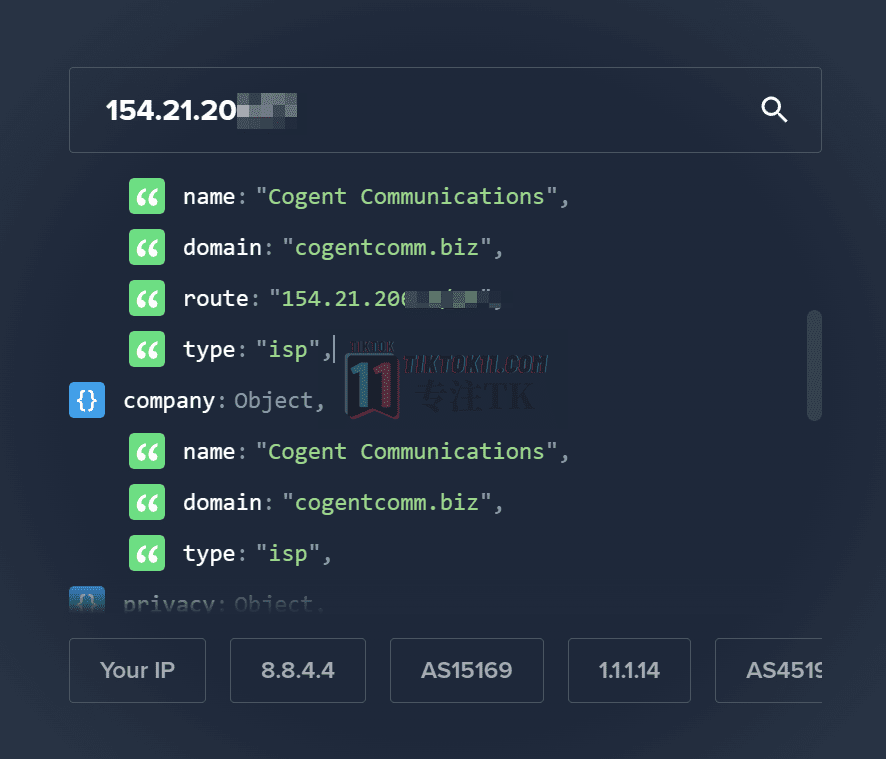Collapse the company: Object row
The height and width of the screenshot is (759, 886).
[197, 400]
